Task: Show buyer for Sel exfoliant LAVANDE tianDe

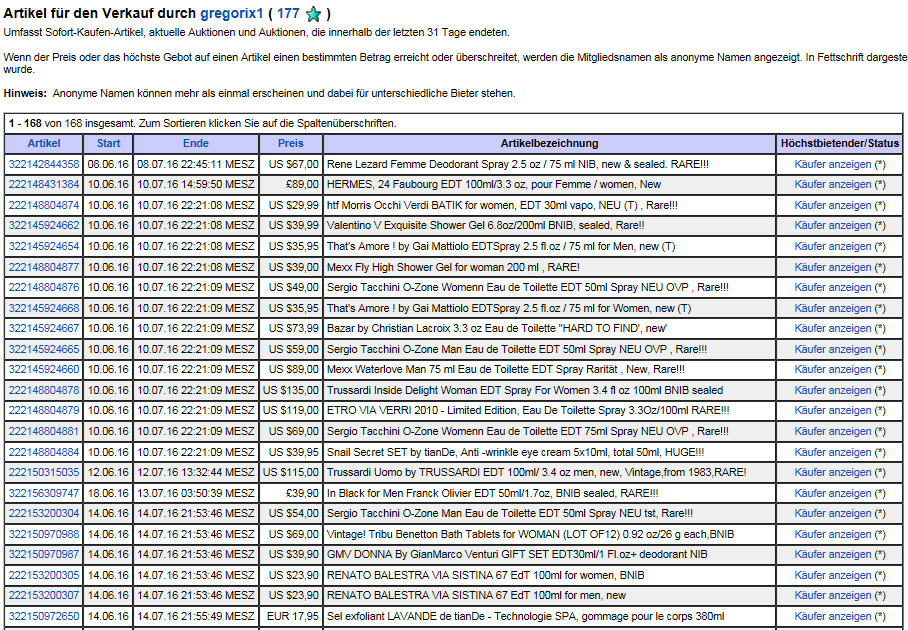Action: 833,617
